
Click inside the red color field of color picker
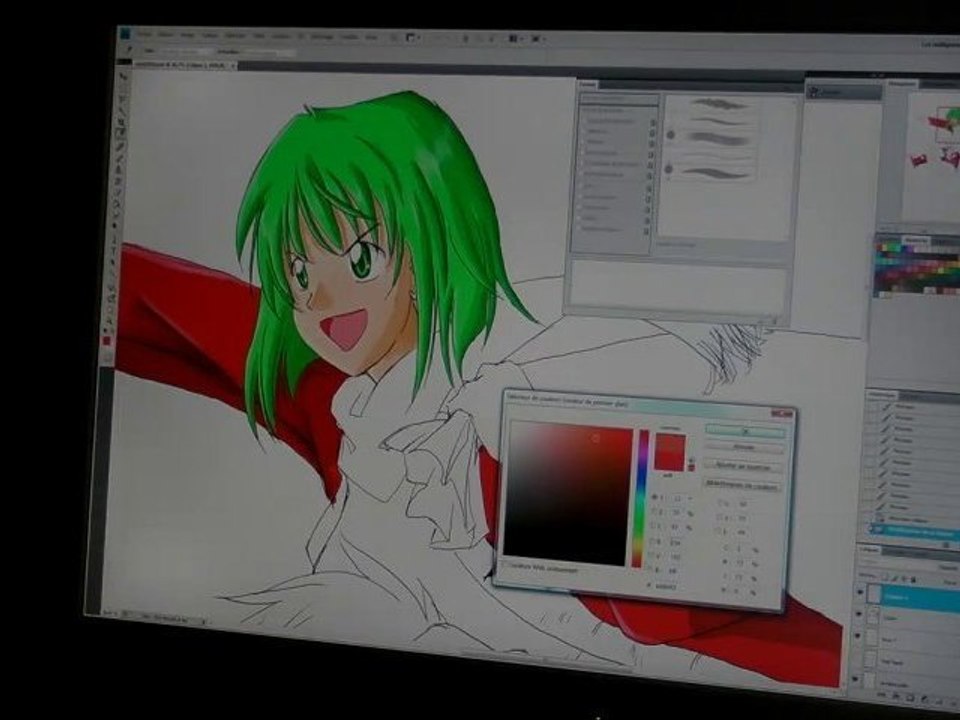click(569, 493)
